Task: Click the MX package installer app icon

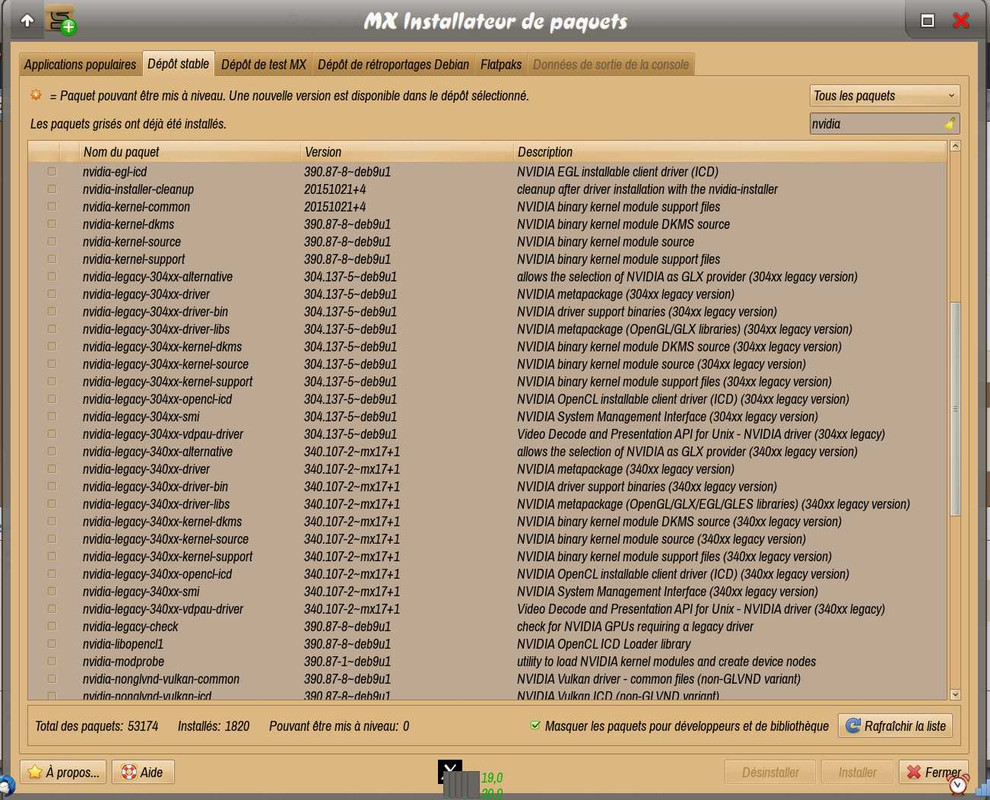Action: (61, 21)
